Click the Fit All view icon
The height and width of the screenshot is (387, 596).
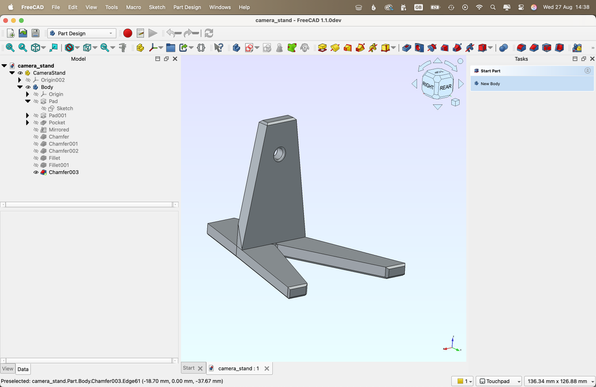[10, 48]
